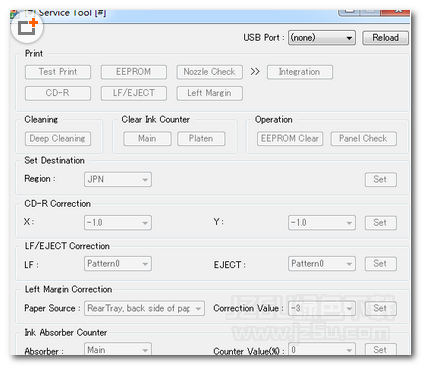Viewport: 422px width, 366px height.
Task: Open the Absorber dropdown showing Main
Action: click(x=118, y=349)
